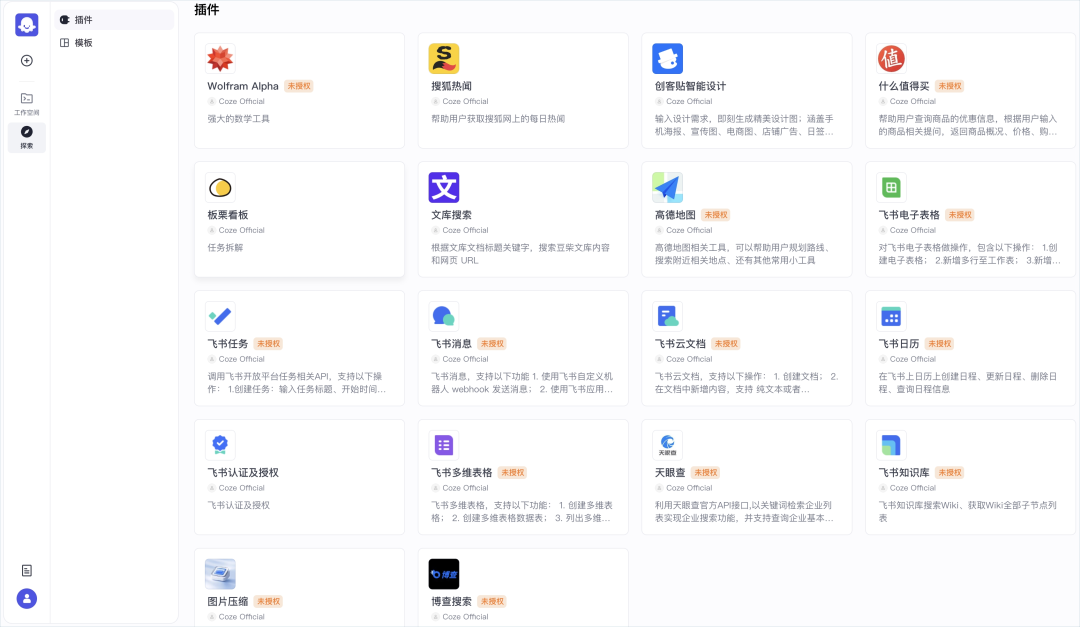This screenshot has width=1080, height=627.
Task: Click the 天眼查 plugin icon
Action: click(668, 445)
